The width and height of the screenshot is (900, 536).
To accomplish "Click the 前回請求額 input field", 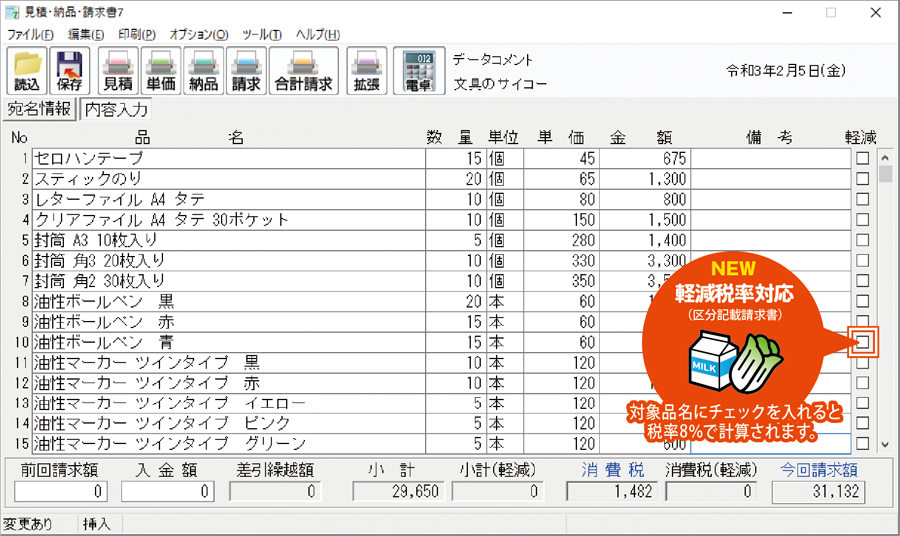I will pos(60,491).
